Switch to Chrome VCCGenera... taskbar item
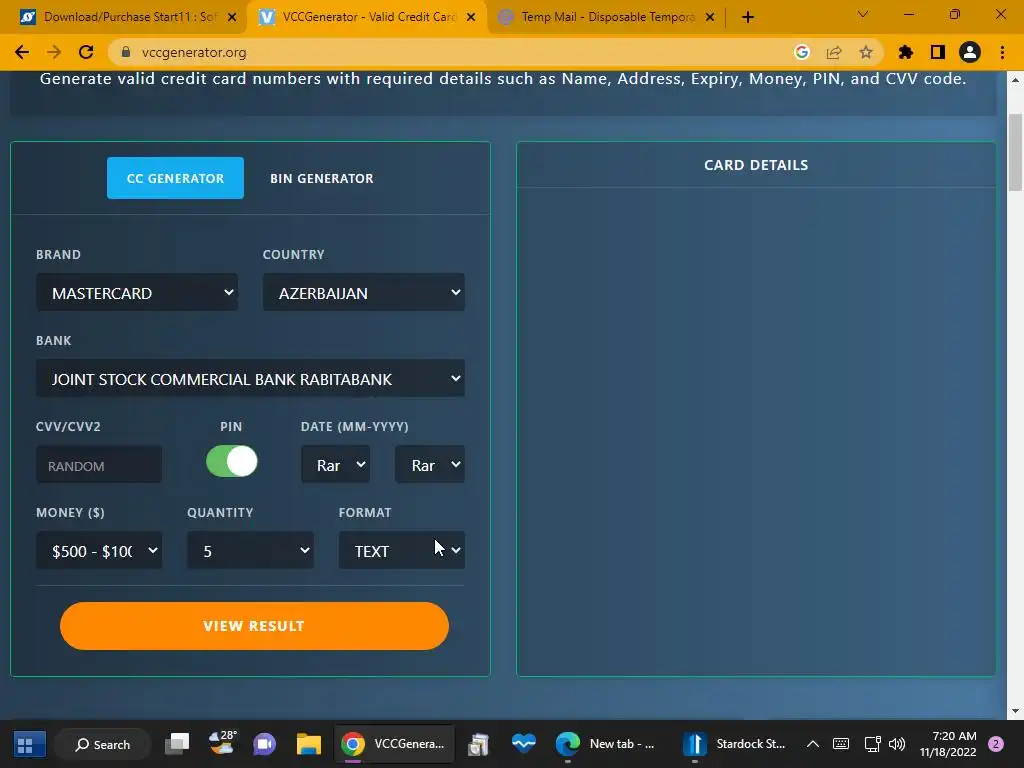The image size is (1024, 768). coord(394,744)
